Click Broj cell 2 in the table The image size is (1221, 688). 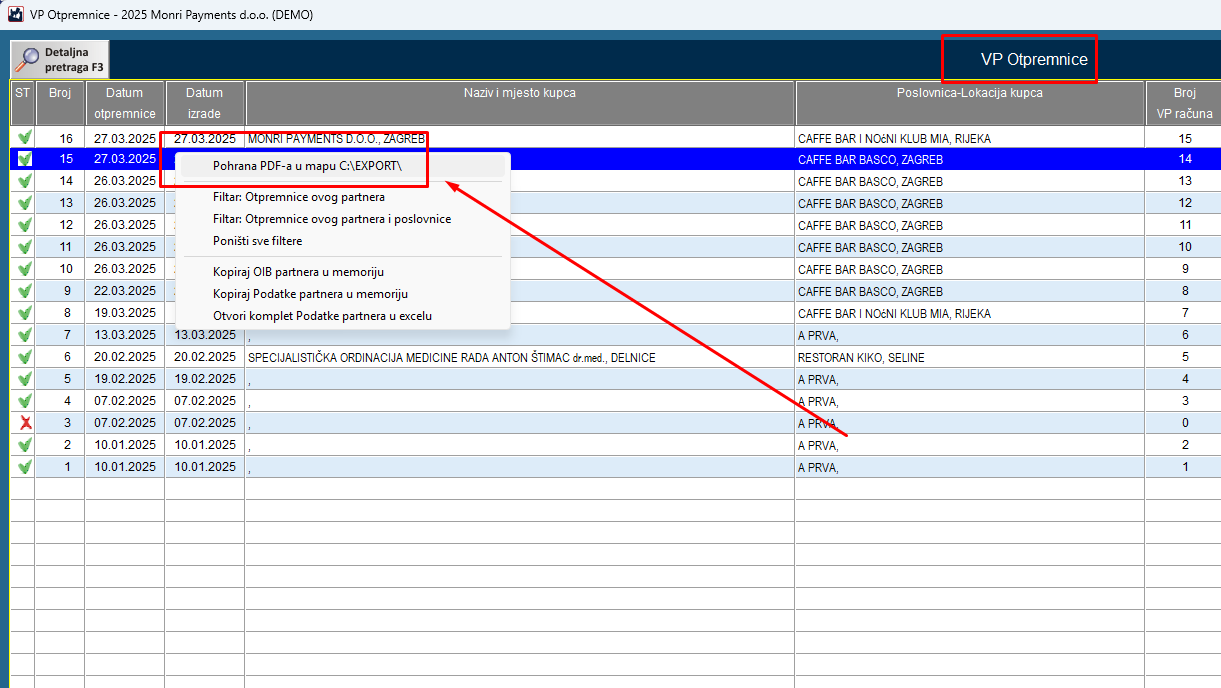[60, 445]
